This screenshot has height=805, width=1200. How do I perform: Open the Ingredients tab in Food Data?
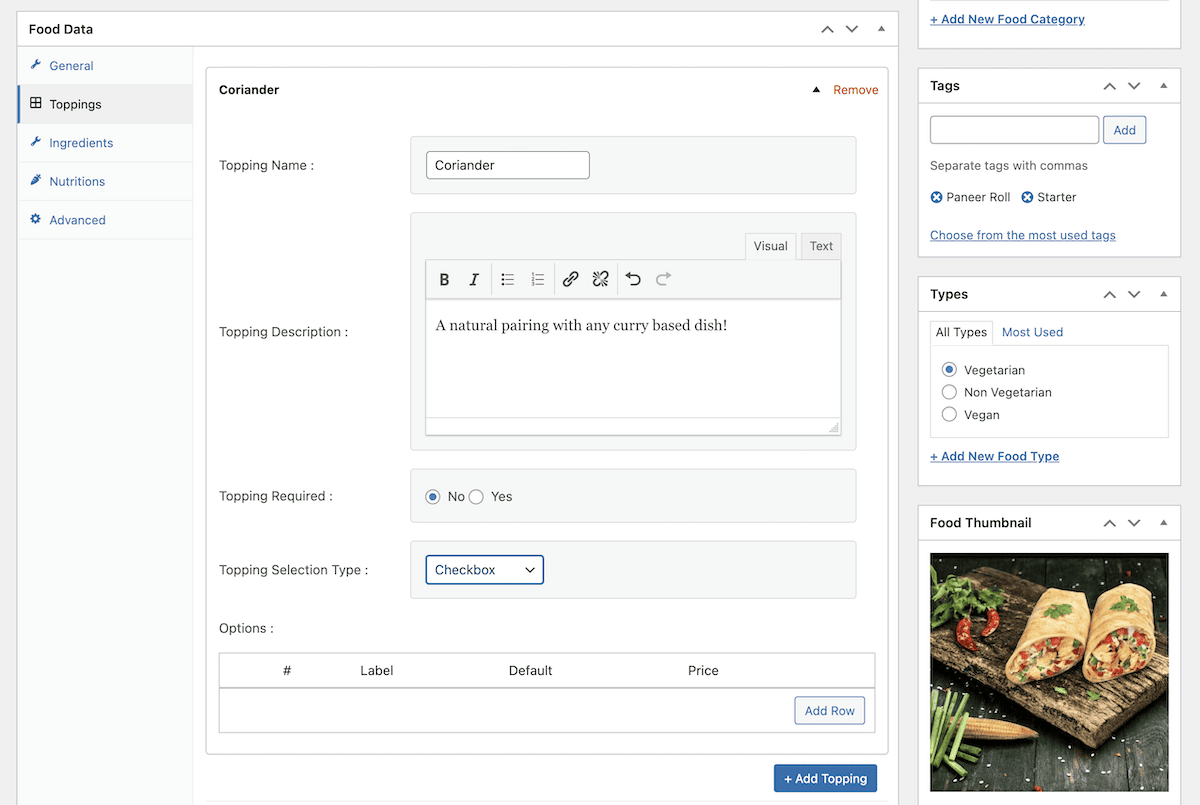(x=81, y=143)
